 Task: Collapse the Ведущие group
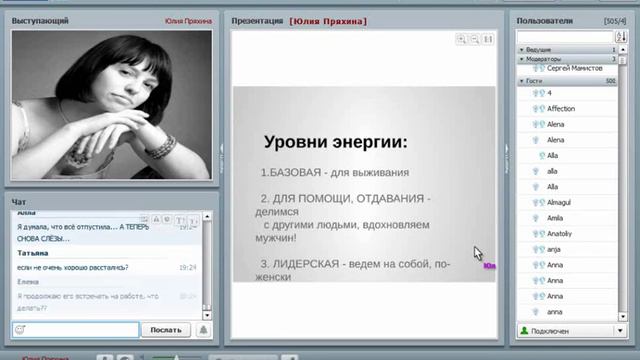point(522,50)
